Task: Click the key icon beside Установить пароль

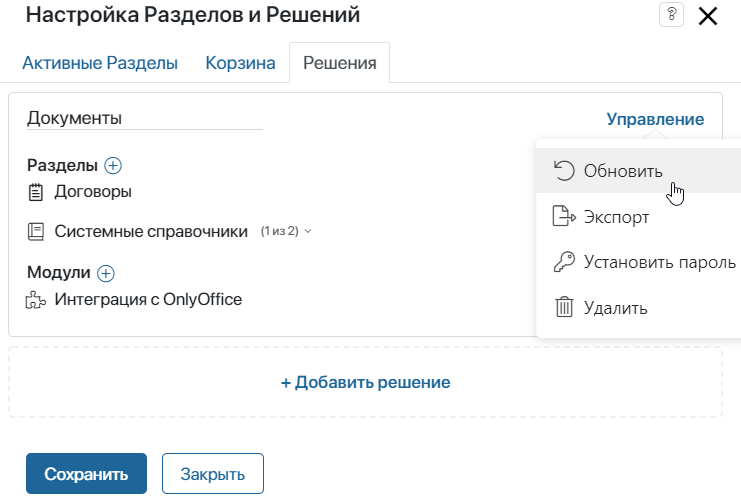Action: (564, 262)
